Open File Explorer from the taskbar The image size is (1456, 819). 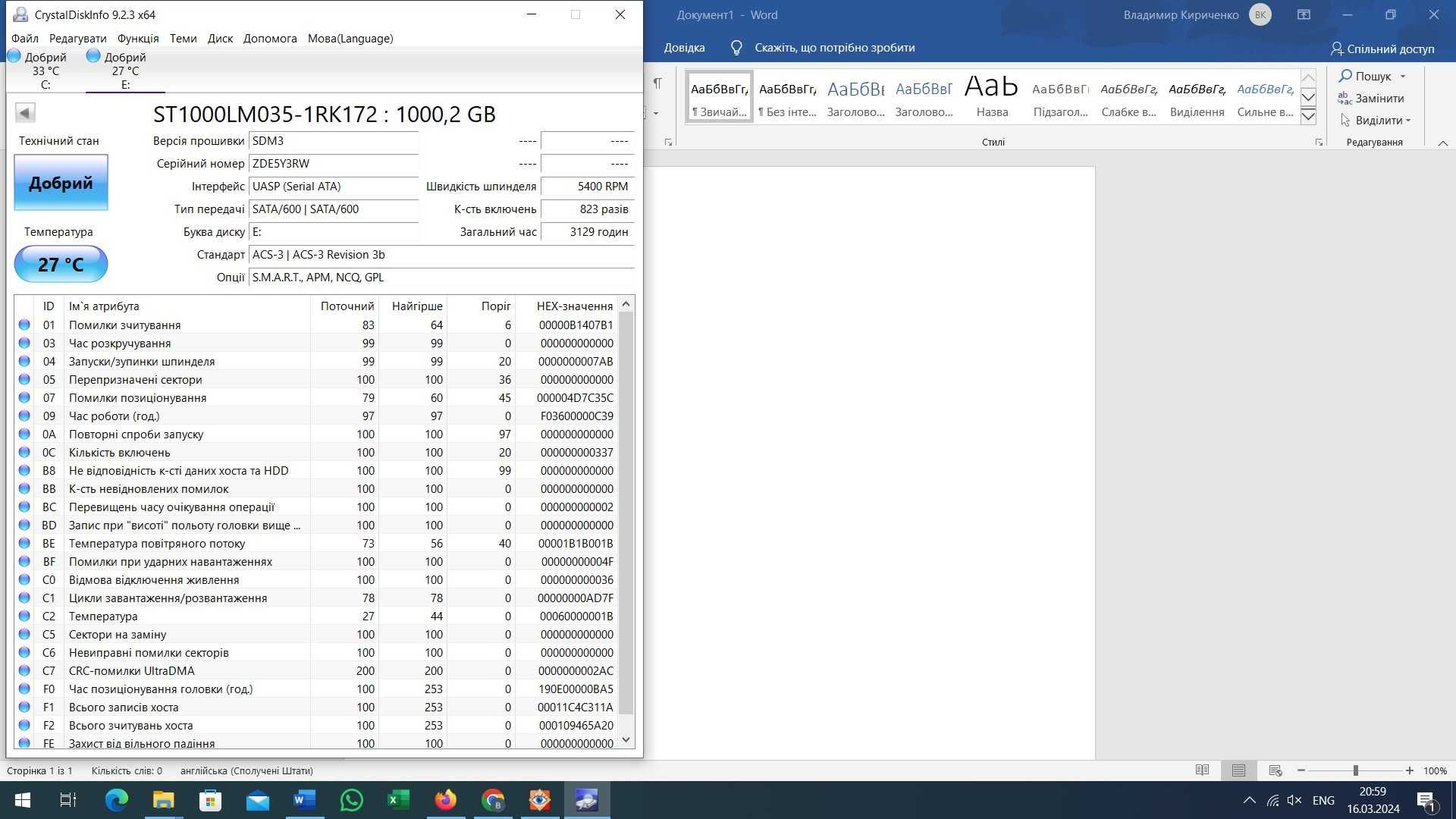[164, 800]
